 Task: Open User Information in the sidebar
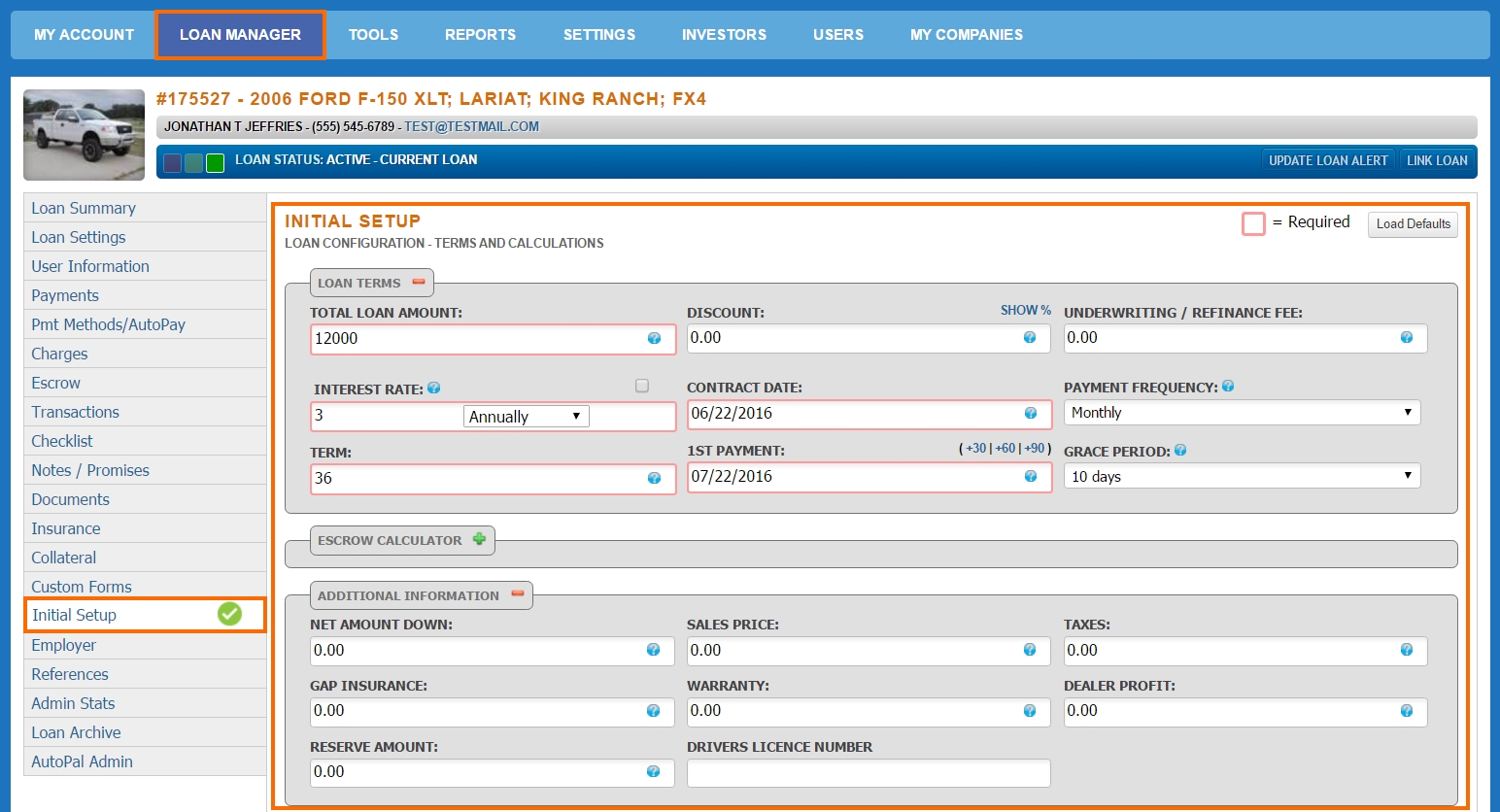point(145,266)
